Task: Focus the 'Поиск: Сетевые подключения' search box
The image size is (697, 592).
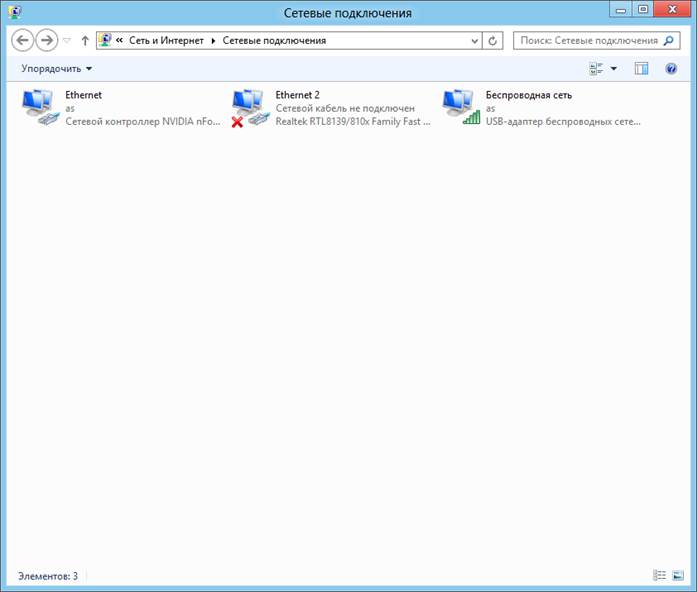Action: (597, 40)
